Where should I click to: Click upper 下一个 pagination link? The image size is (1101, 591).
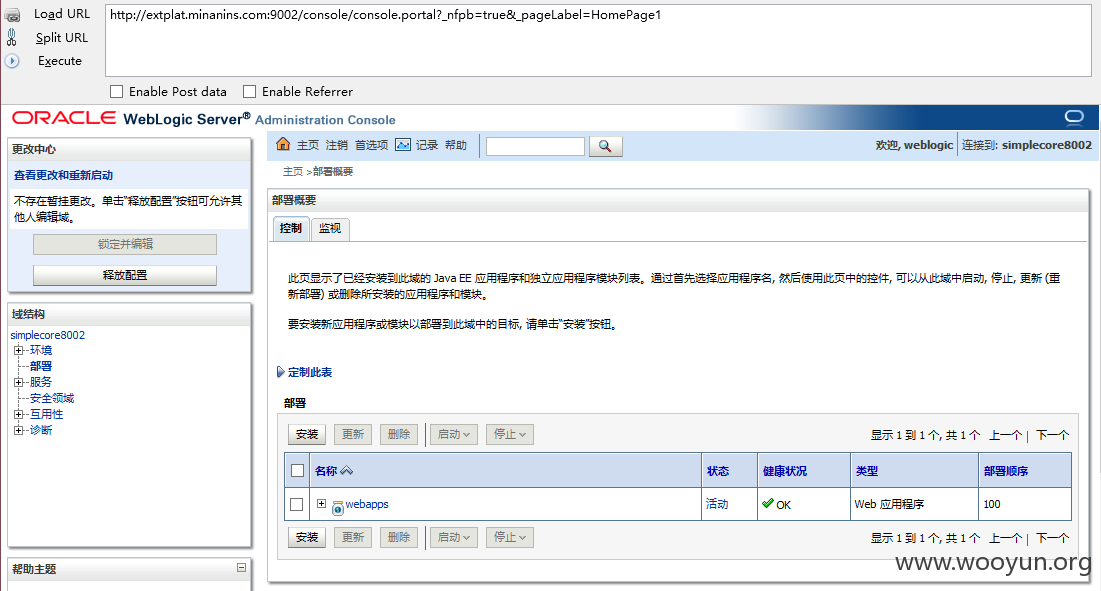click(1053, 435)
